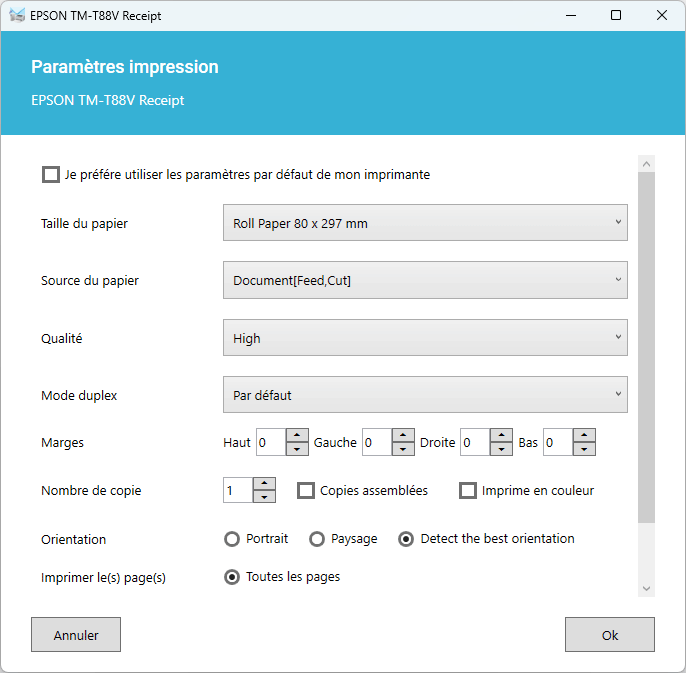This screenshot has width=686, height=673.
Task: Click the Droite margin input field
Action: pyautogui.click(x=475, y=442)
